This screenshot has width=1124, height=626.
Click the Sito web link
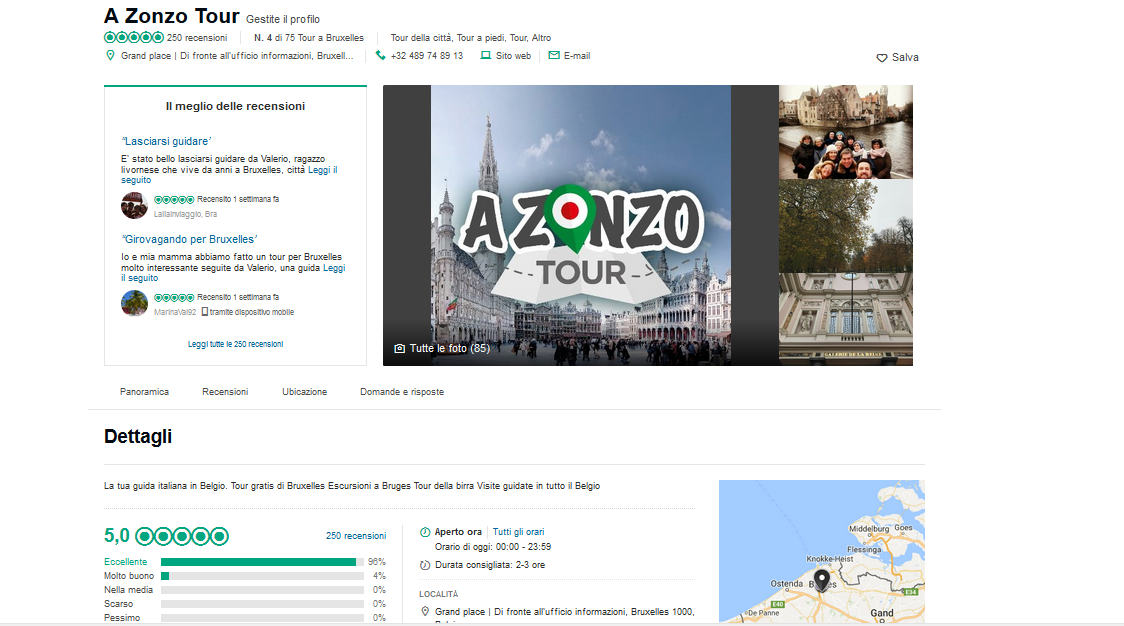[x=513, y=55]
